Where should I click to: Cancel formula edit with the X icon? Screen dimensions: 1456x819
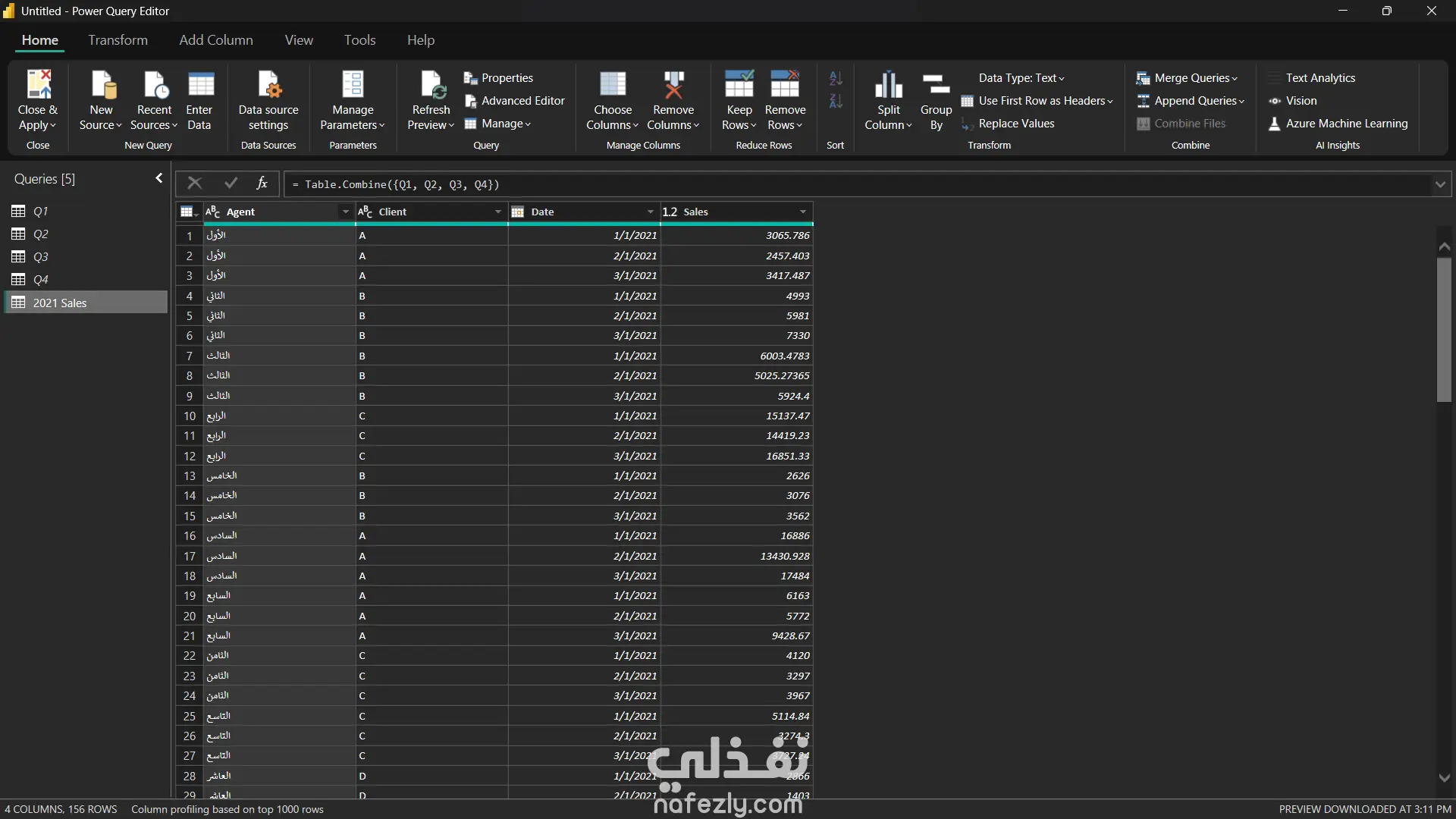coord(194,184)
